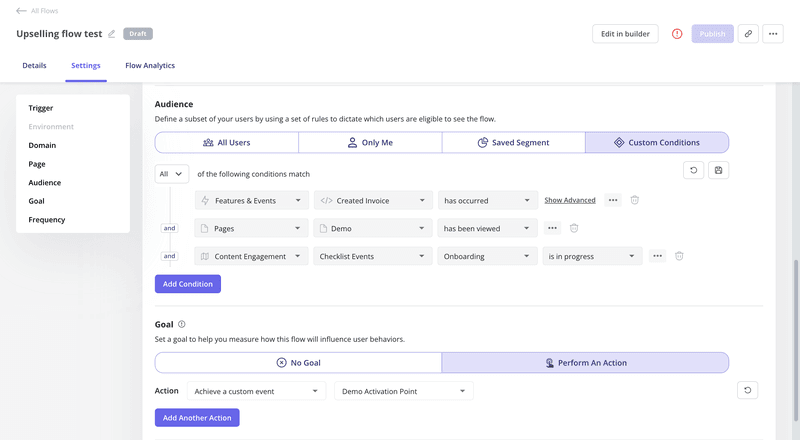Click the back arrow to All Flows
This screenshot has height=440, width=800.
pyautogui.click(x=21, y=11)
